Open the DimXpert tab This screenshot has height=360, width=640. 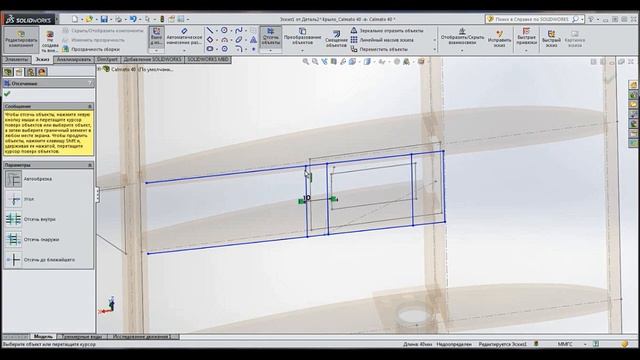[x=107, y=60]
